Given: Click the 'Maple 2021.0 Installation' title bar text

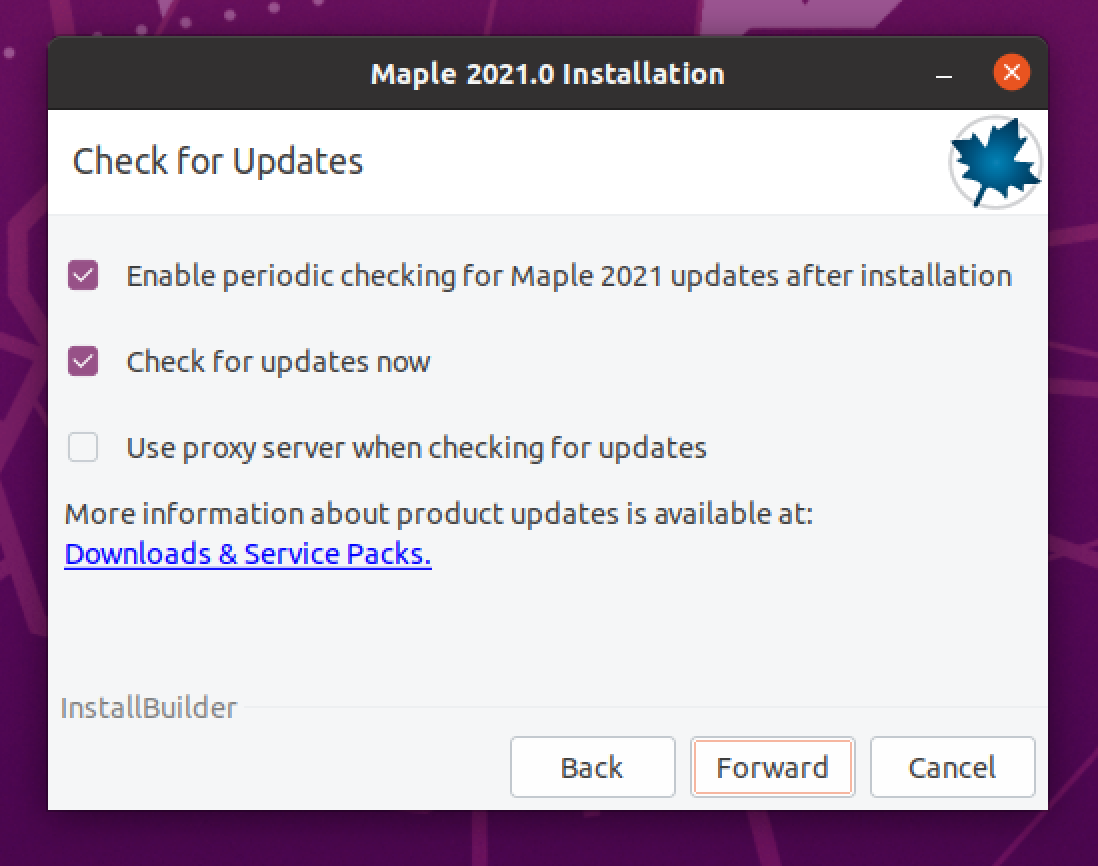Looking at the screenshot, I should [x=547, y=74].
